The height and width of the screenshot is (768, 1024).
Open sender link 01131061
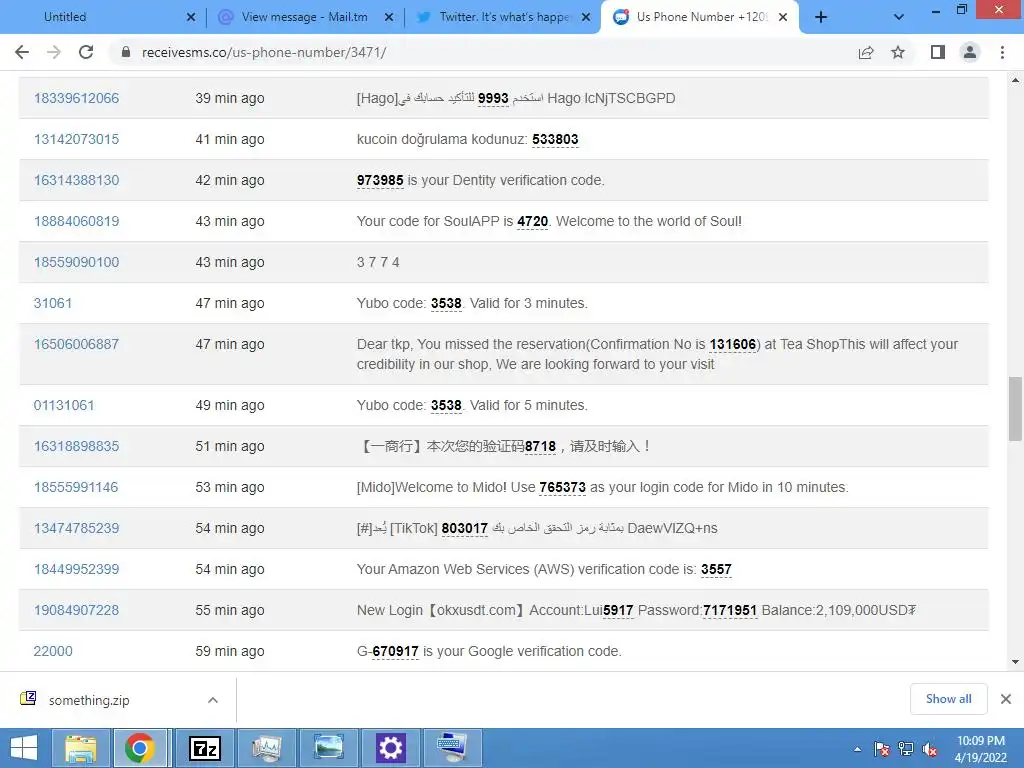[64, 405]
